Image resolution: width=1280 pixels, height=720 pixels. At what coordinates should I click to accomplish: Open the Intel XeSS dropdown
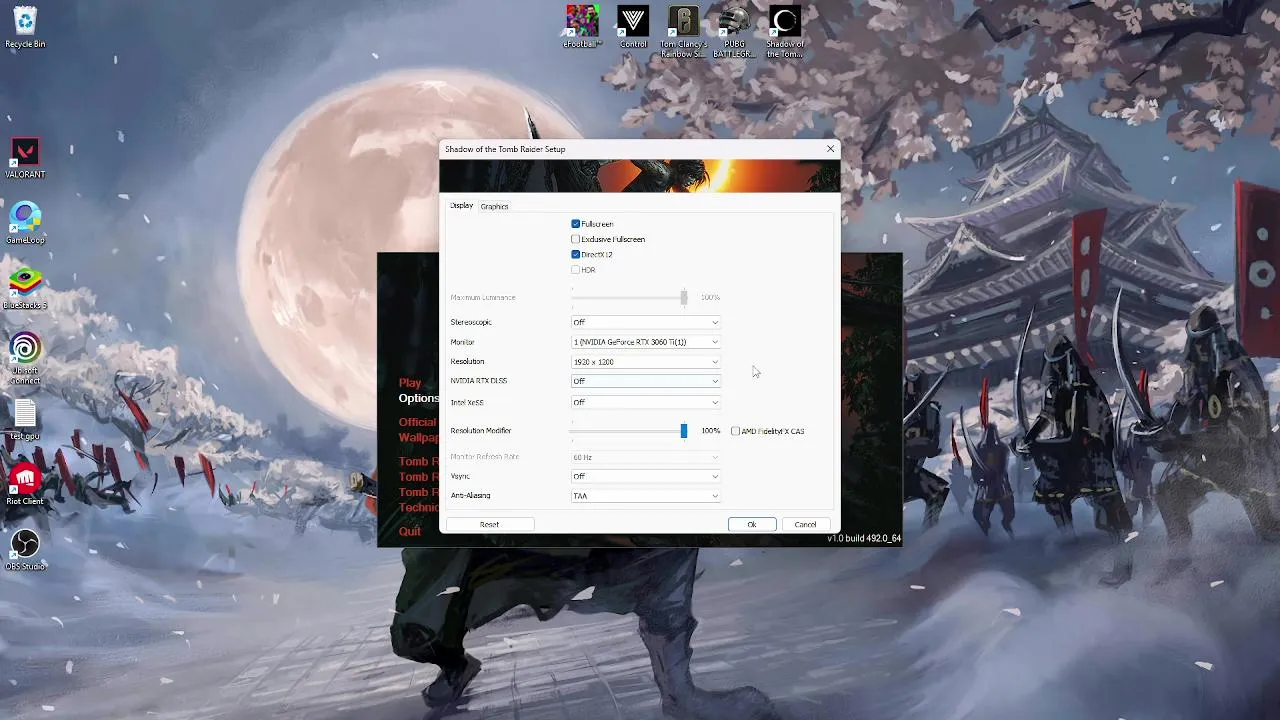(x=645, y=402)
